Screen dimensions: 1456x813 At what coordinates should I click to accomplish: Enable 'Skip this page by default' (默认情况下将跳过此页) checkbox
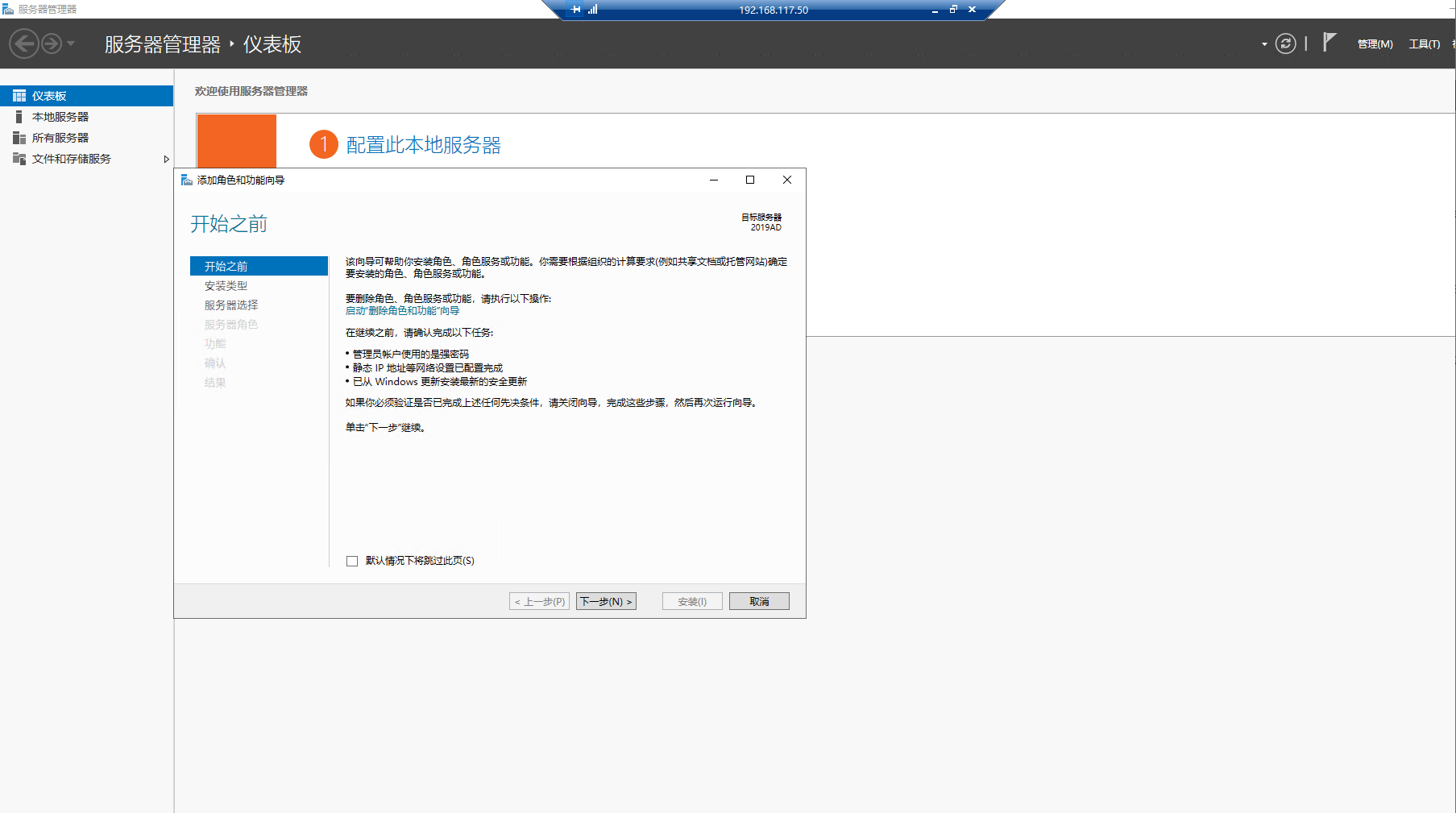pyautogui.click(x=352, y=561)
